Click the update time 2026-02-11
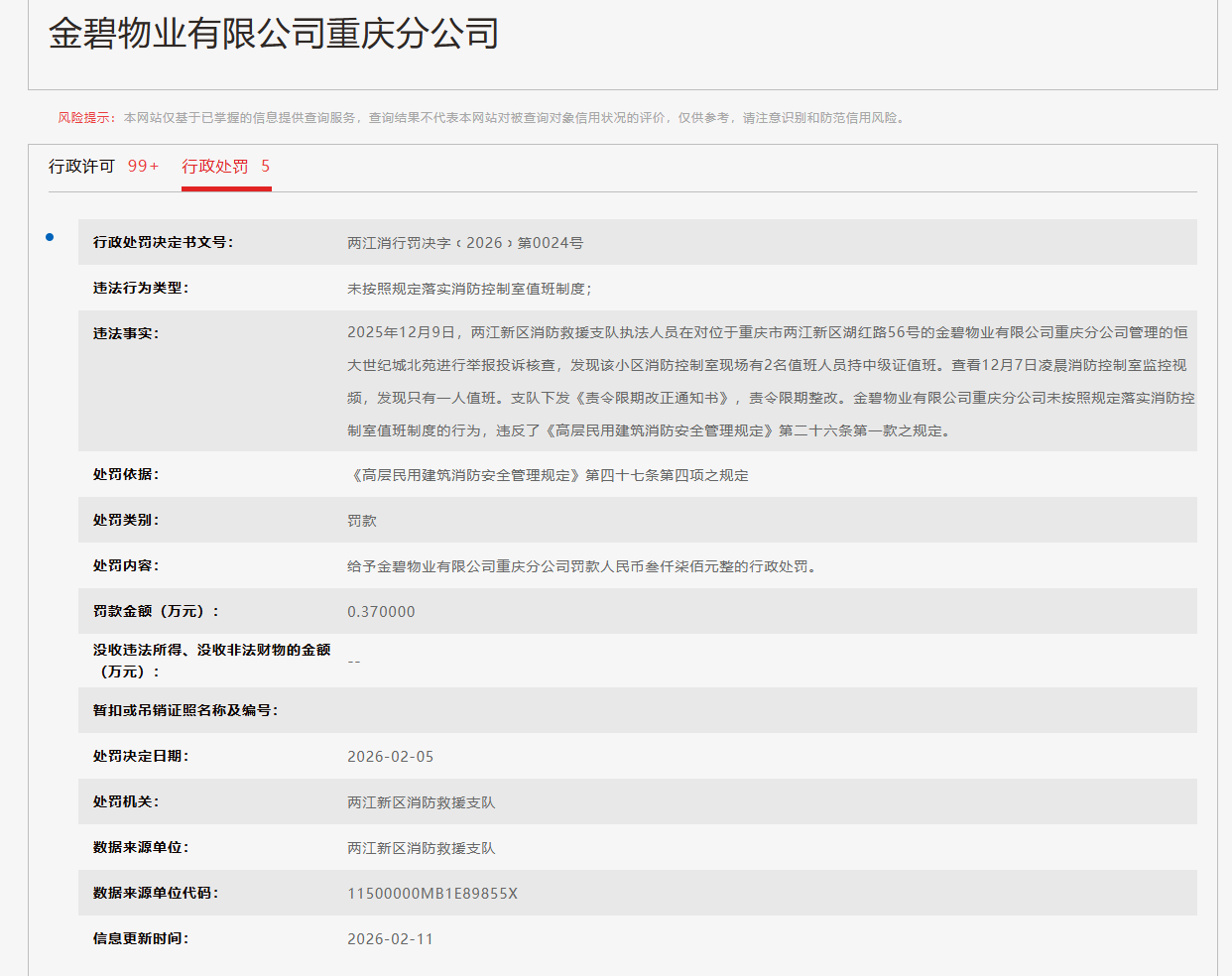 click(x=390, y=939)
